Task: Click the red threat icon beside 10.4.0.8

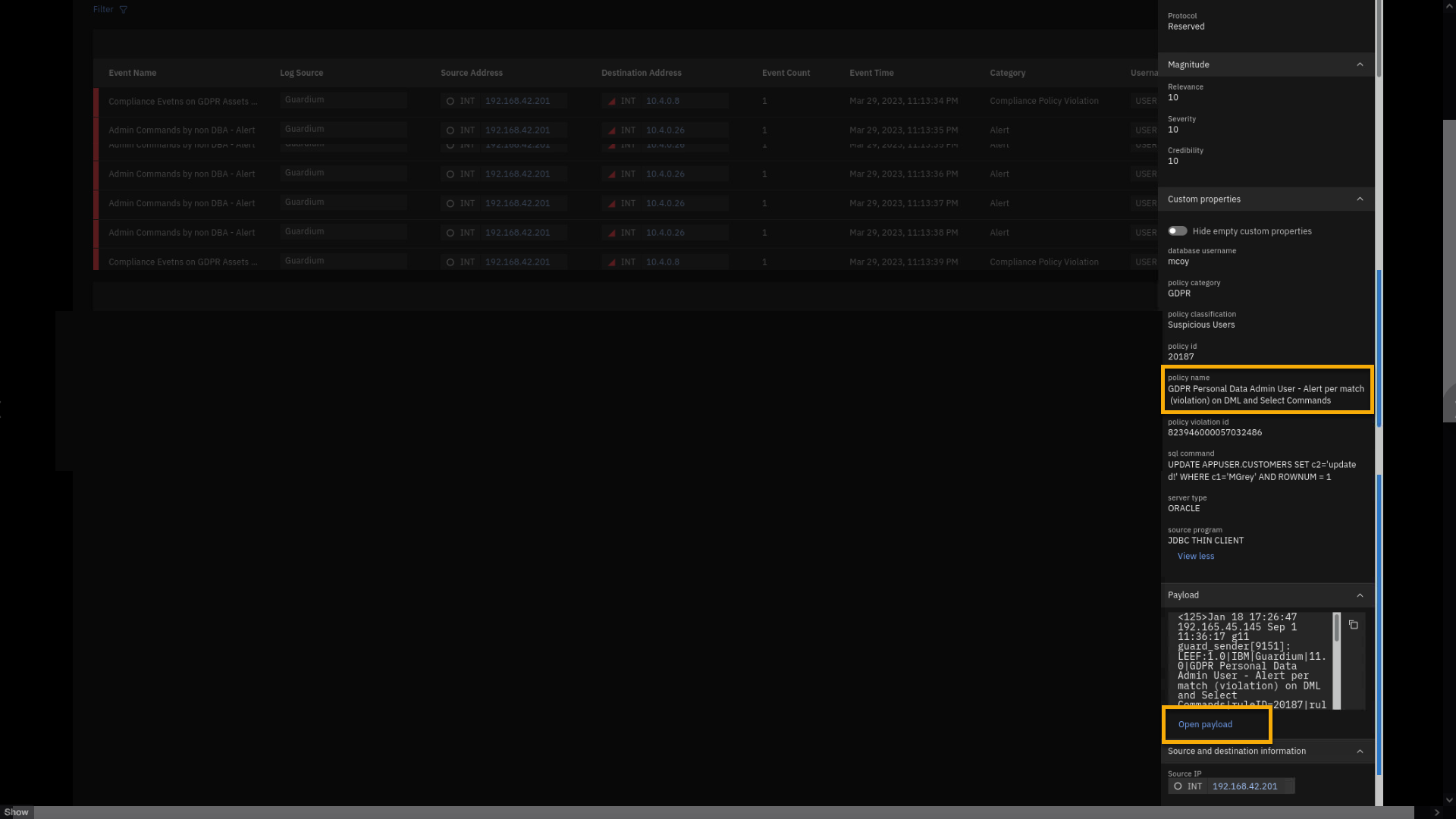Action: click(x=611, y=102)
